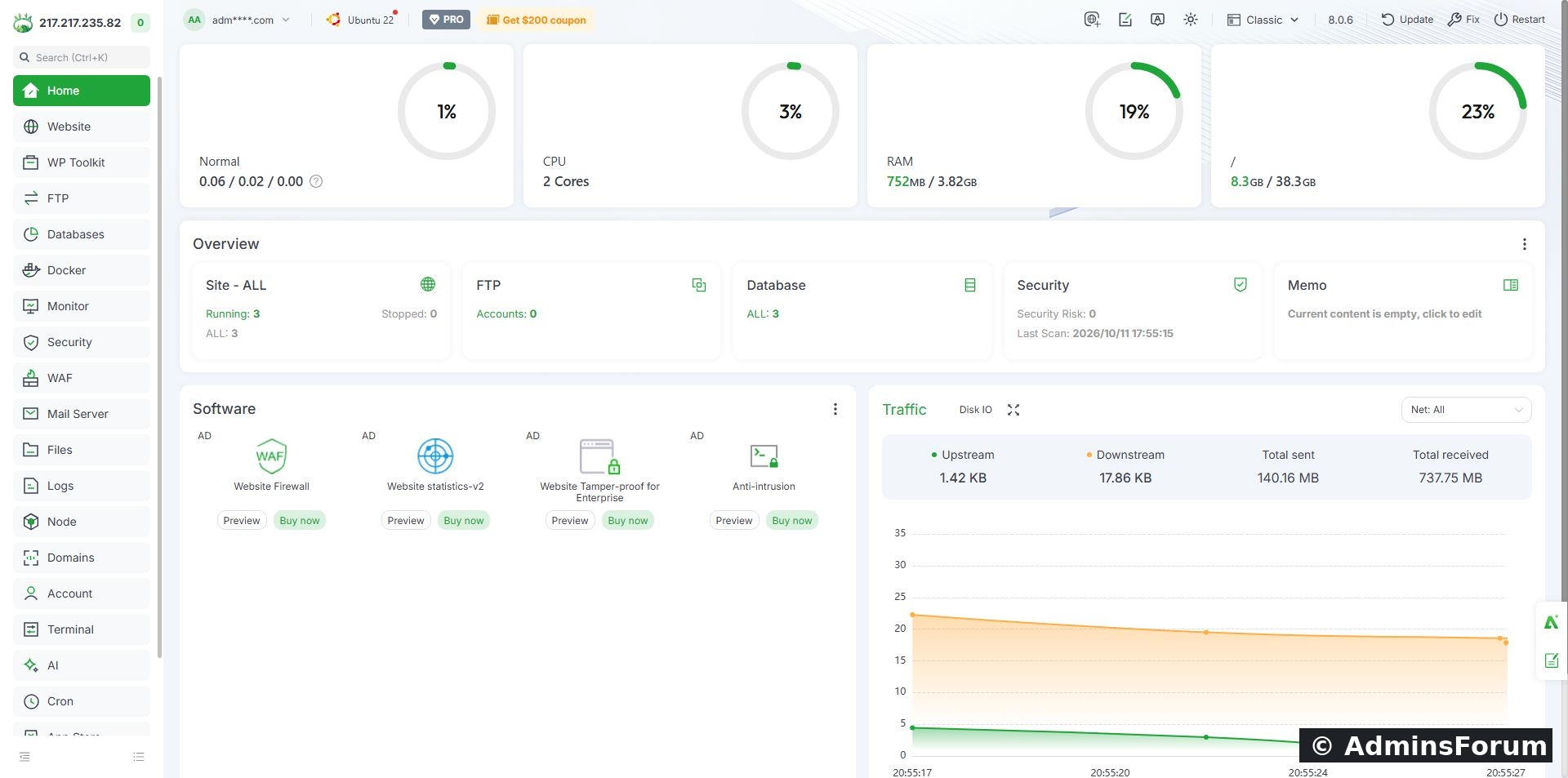Click the AI sparkle icon

[31, 665]
